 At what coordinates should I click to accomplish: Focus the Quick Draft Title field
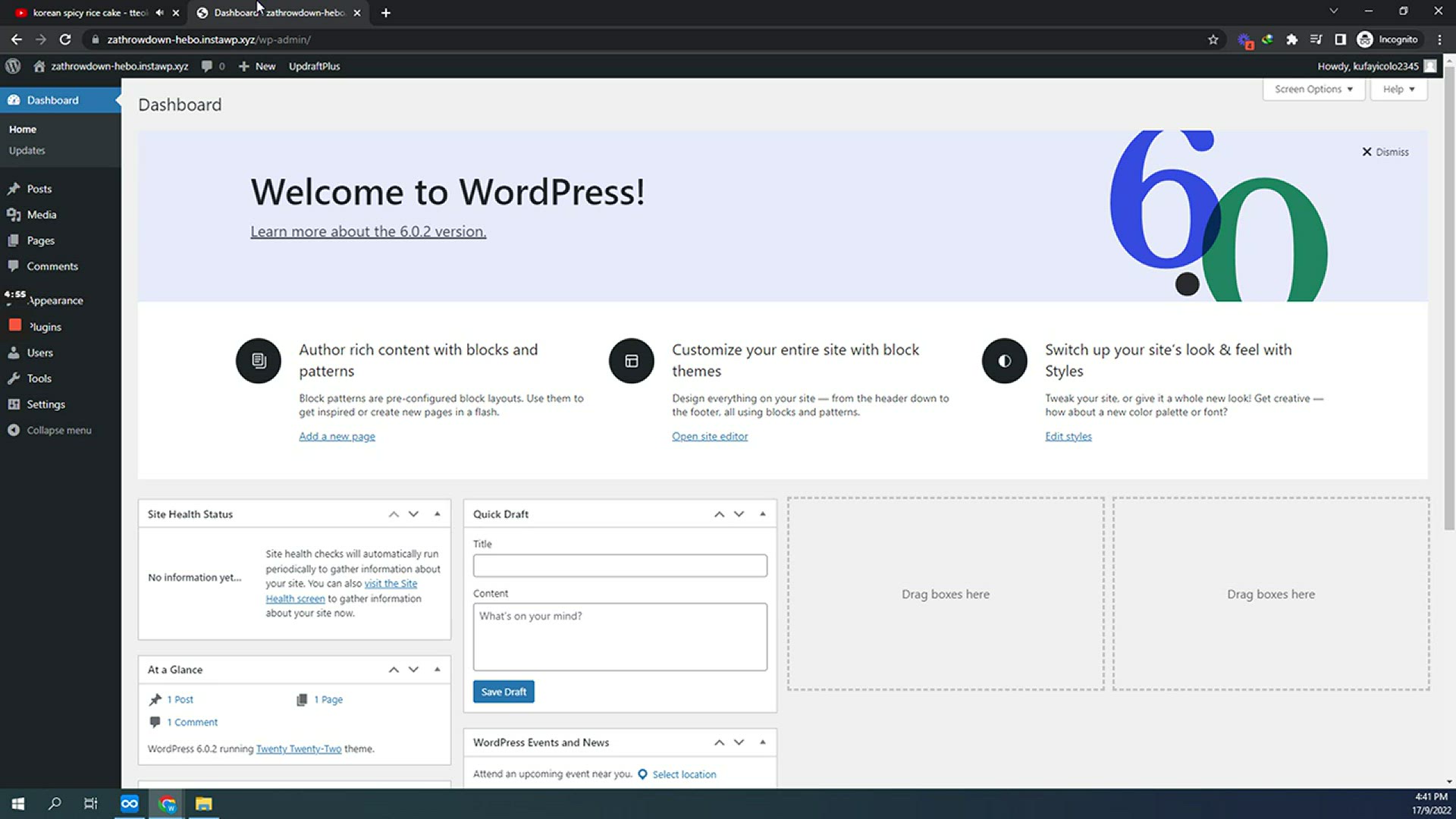coord(620,566)
